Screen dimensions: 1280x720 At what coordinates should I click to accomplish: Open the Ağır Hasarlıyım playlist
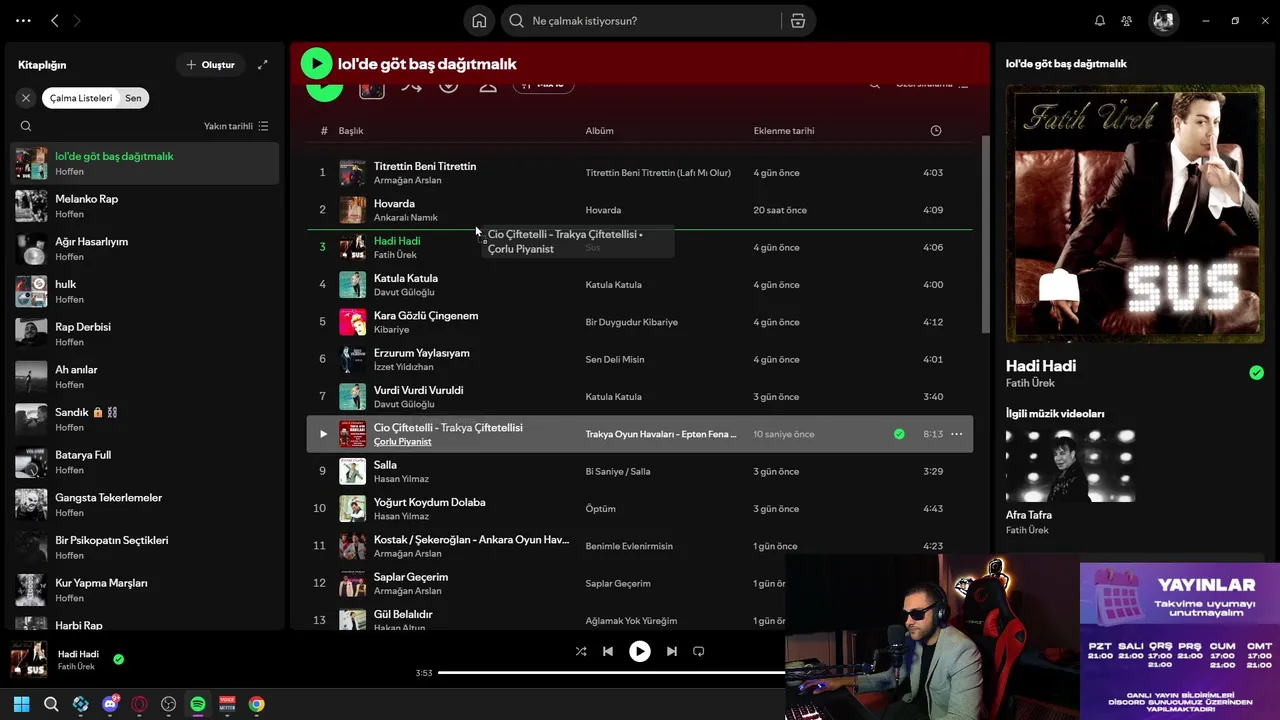[x=145, y=249]
